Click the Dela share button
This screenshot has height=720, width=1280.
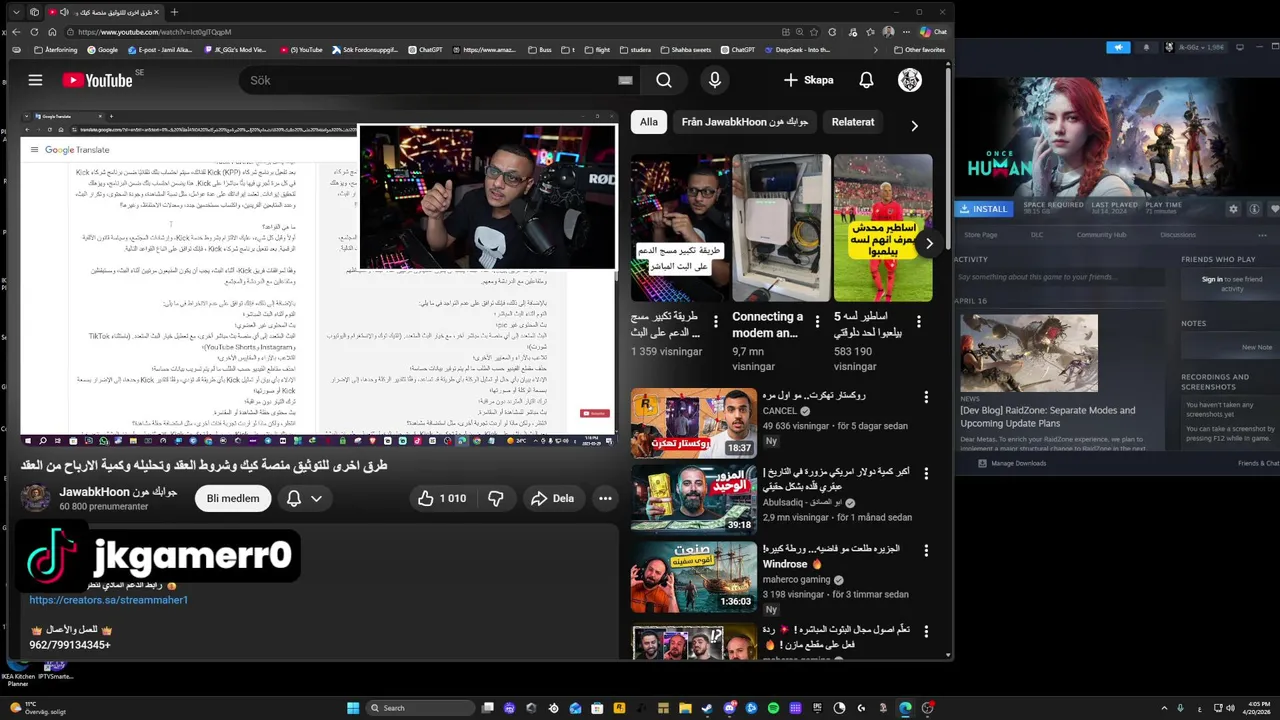552,498
